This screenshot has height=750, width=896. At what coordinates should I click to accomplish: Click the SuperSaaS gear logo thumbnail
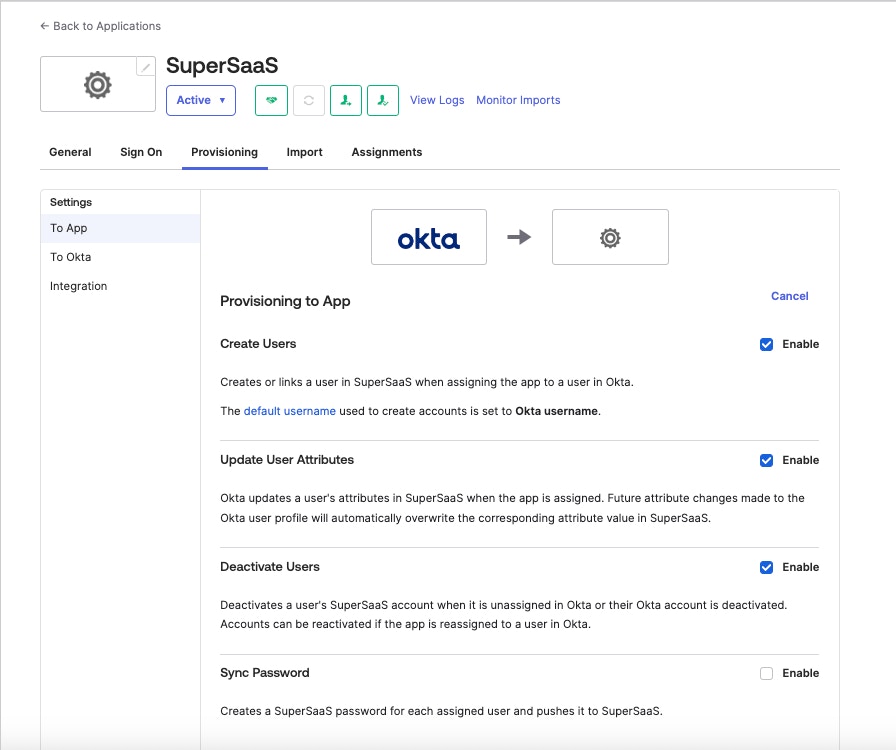[x=97, y=85]
